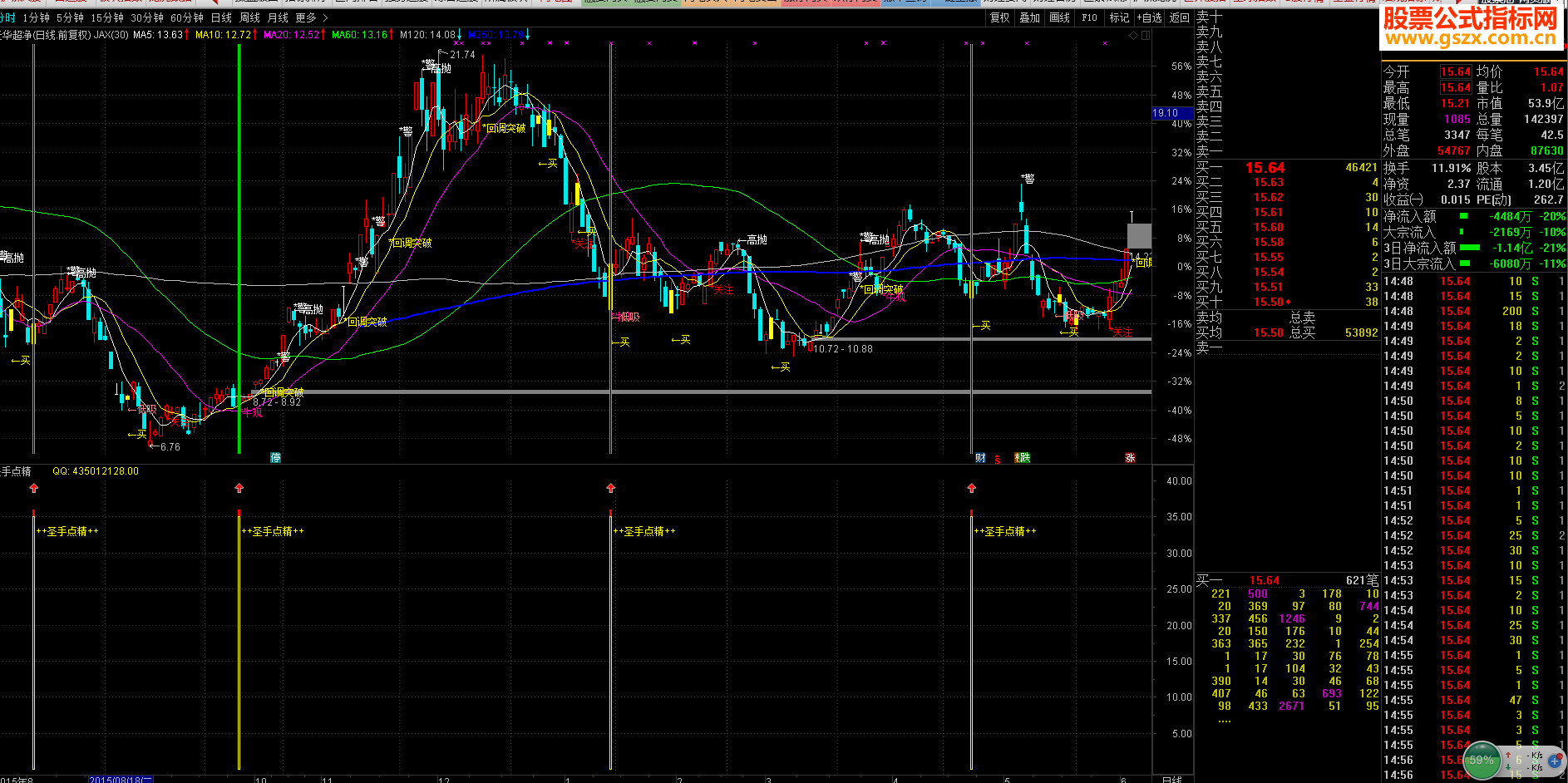Click the 总买 53892 value
Image resolution: width=1568 pixels, height=783 pixels.
pyautogui.click(x=1361, y=332)
